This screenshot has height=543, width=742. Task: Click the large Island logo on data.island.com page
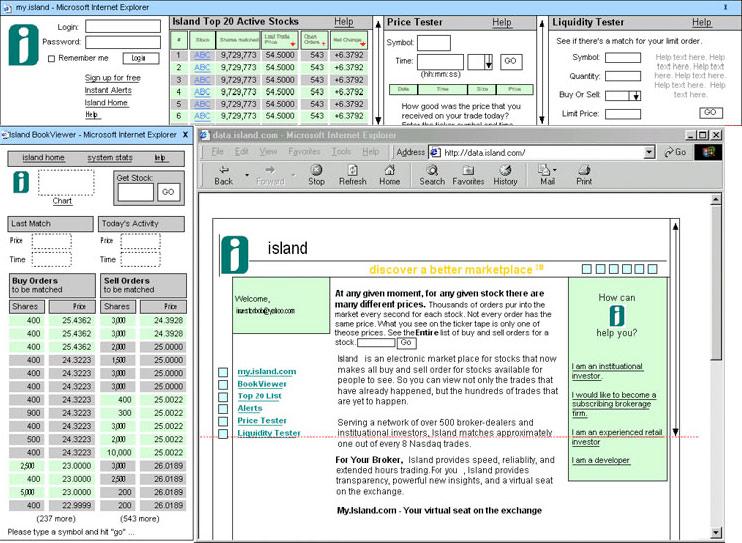[x=235, y=255]
